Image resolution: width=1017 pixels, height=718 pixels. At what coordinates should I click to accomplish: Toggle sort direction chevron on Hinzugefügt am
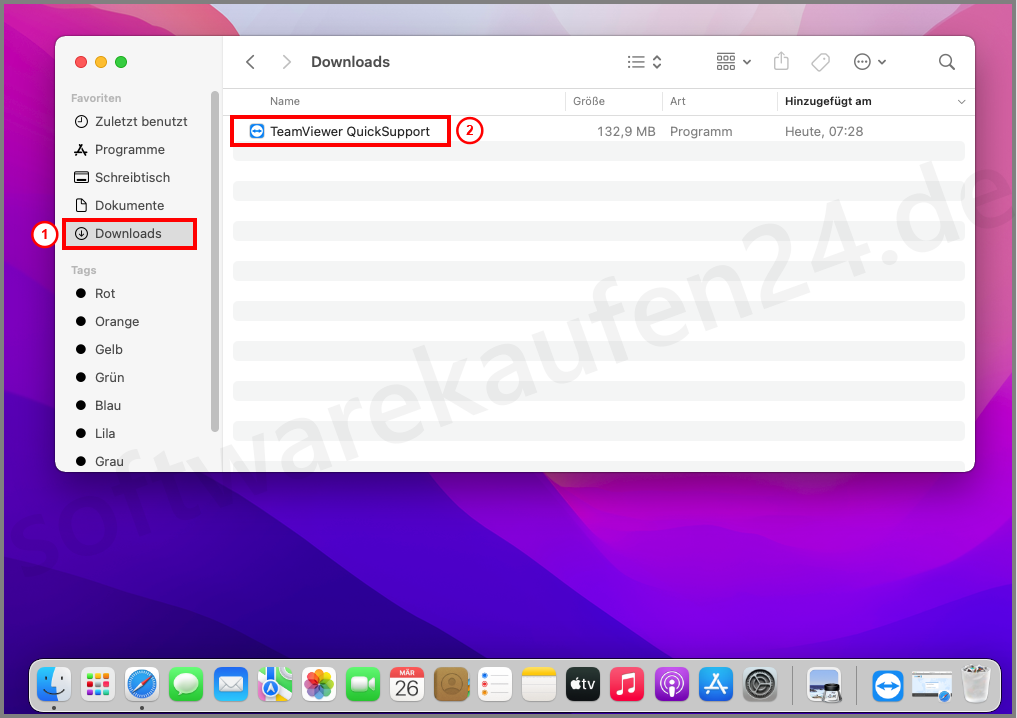pos(961,102)
